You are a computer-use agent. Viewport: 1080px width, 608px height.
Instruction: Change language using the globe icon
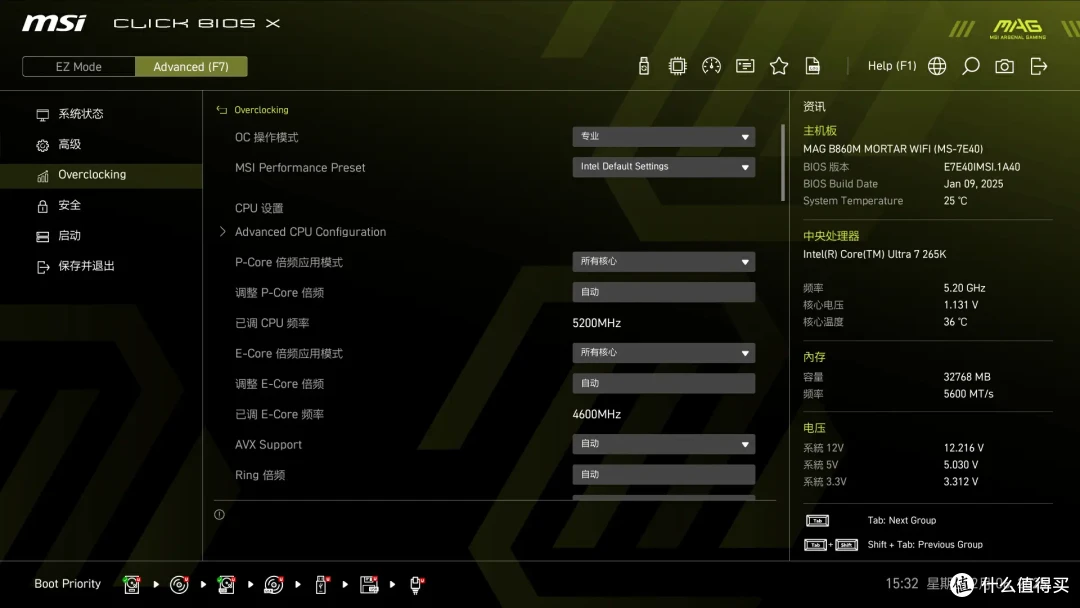point(937,66)
